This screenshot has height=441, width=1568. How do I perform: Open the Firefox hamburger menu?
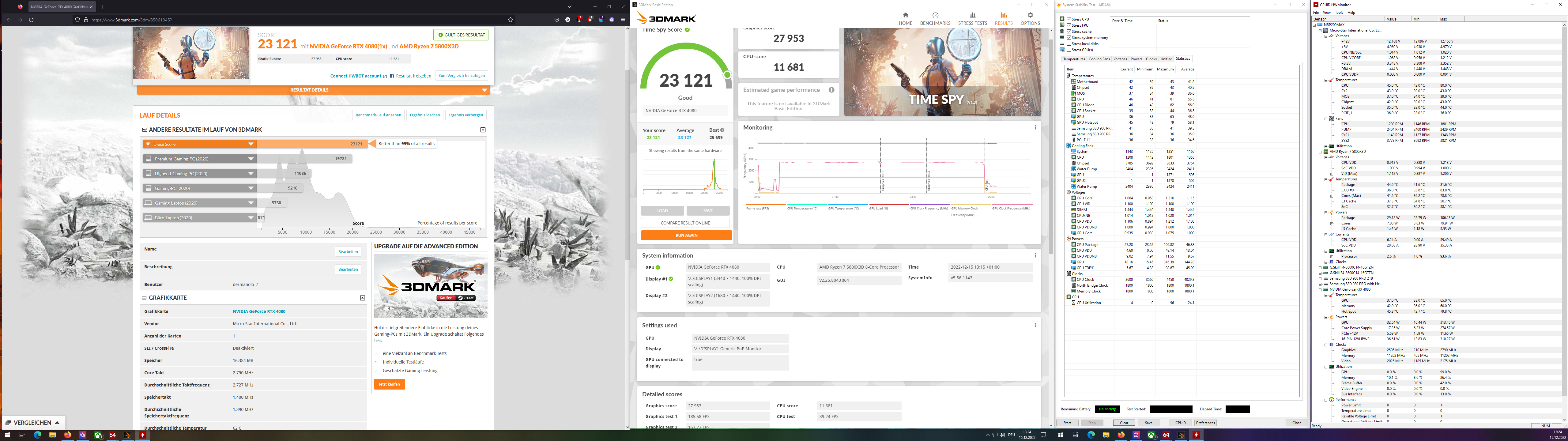point(623,20)
